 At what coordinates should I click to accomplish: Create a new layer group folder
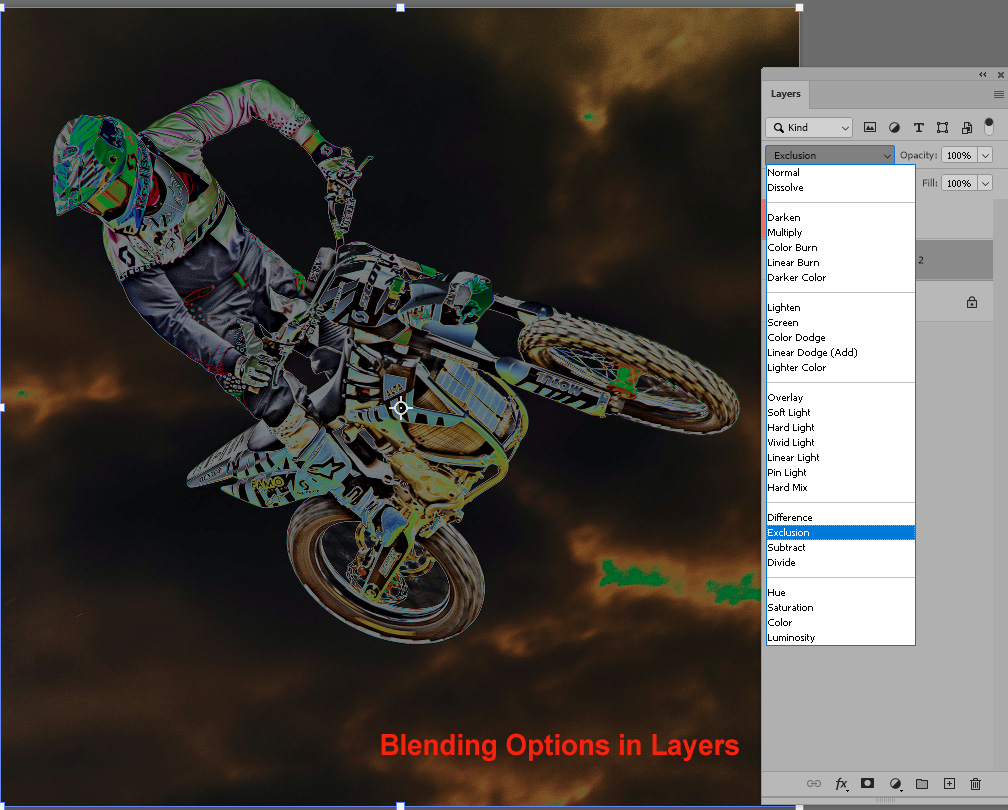click(922, 784)
